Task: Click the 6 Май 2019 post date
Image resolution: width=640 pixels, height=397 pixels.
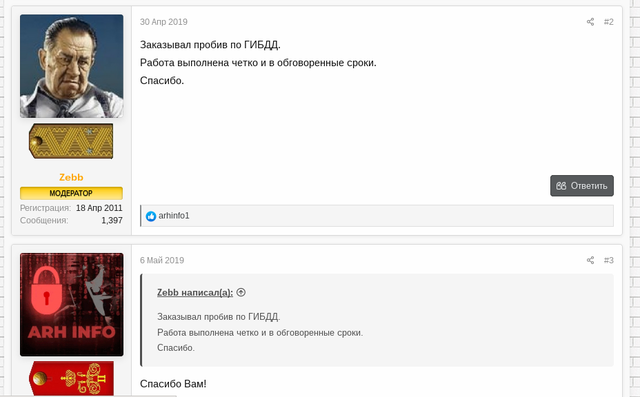Action: click(x=162, y=260)
